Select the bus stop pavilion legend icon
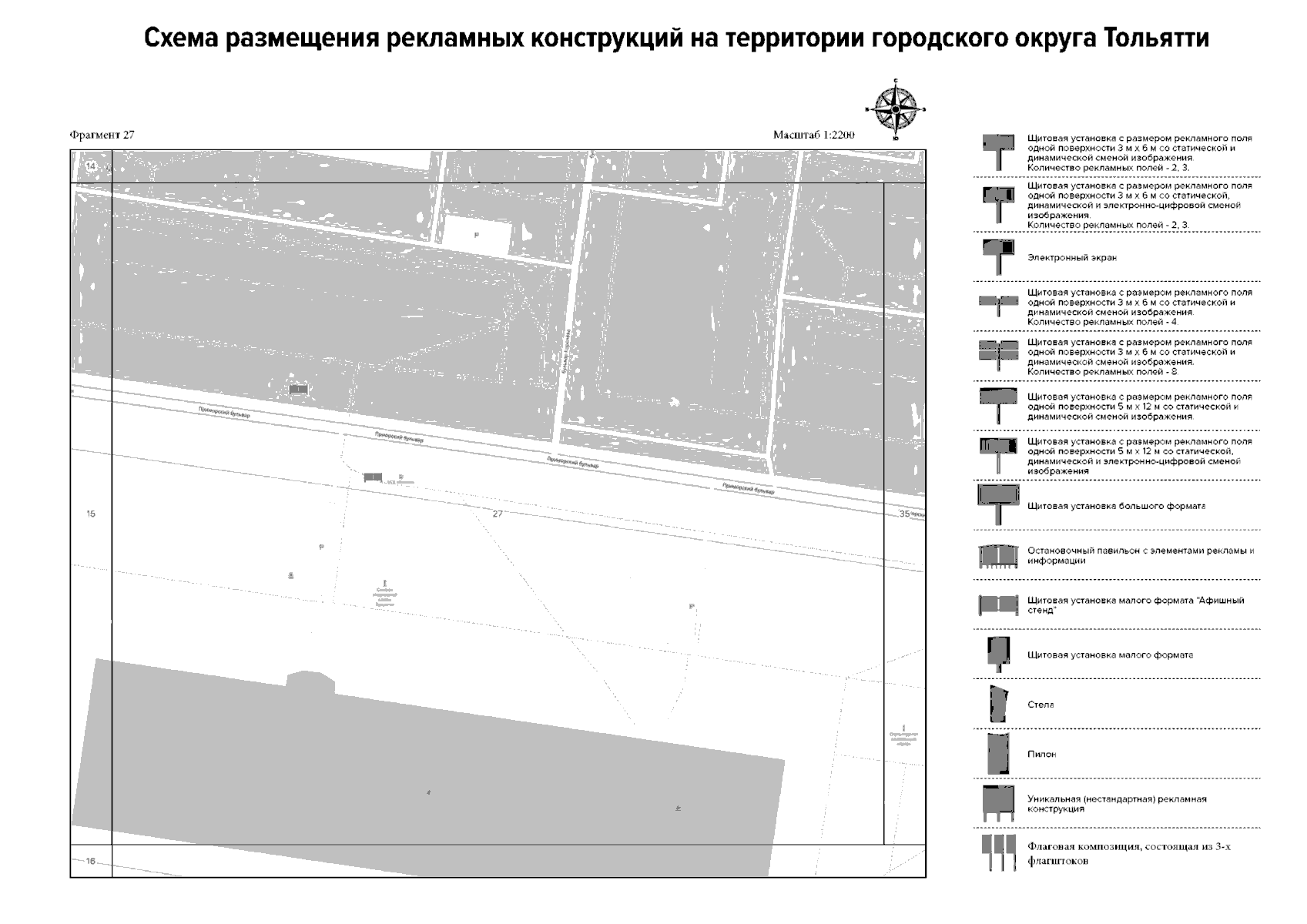The height and width of the screenshot is (924, 1307). (999, 556)
